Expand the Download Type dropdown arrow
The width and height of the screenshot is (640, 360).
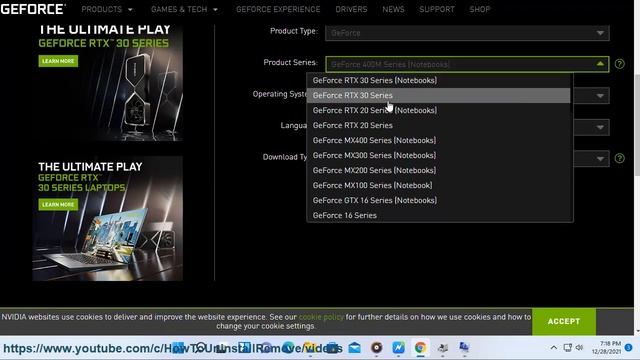[600, 159]
